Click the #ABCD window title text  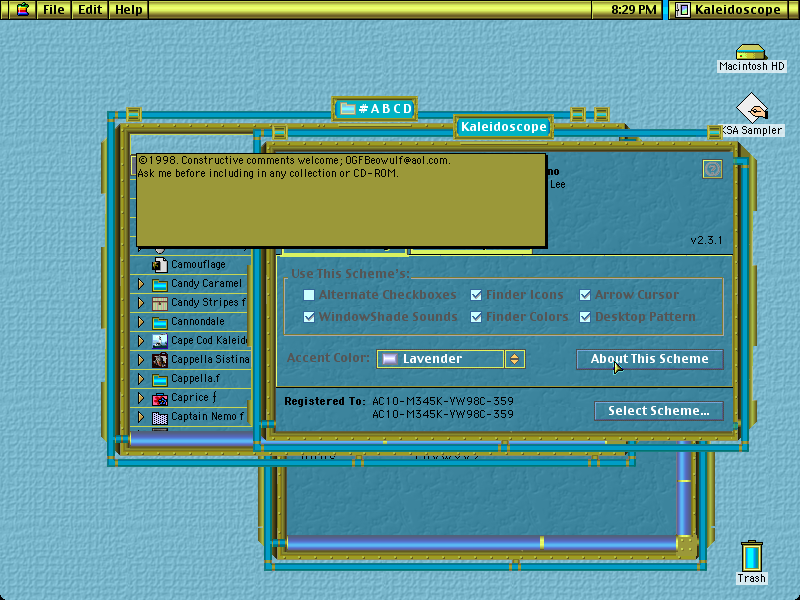coord(385,109)
